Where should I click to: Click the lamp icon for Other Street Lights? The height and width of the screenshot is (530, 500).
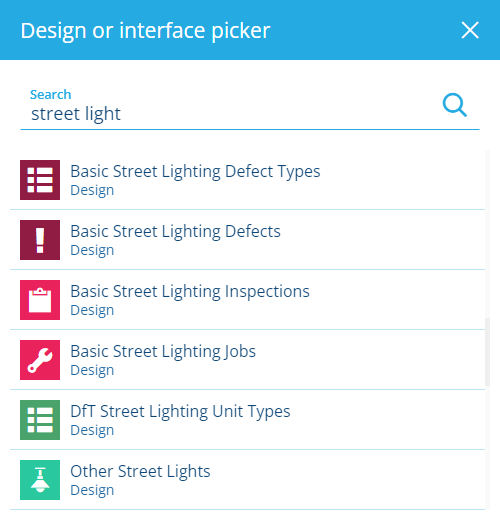40,480
